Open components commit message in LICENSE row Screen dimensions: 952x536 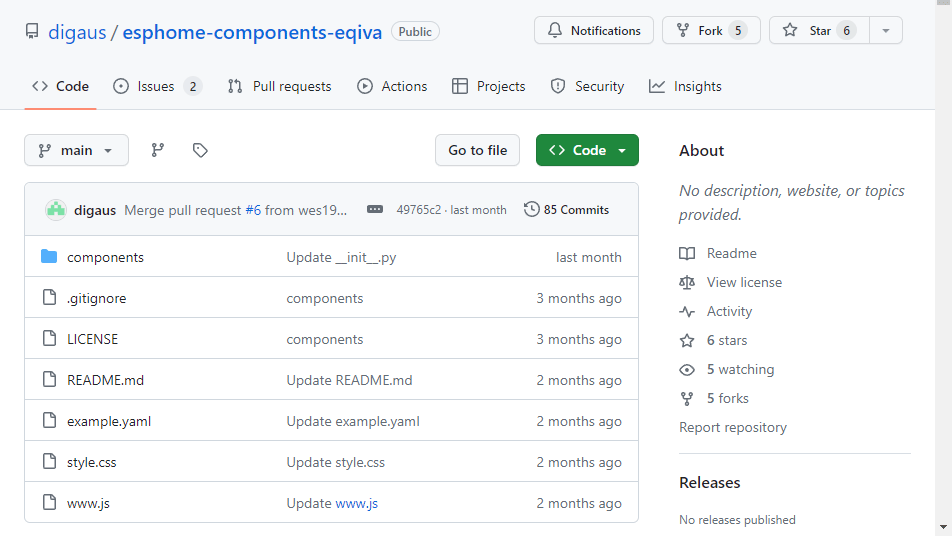click(x=325, y=339)
